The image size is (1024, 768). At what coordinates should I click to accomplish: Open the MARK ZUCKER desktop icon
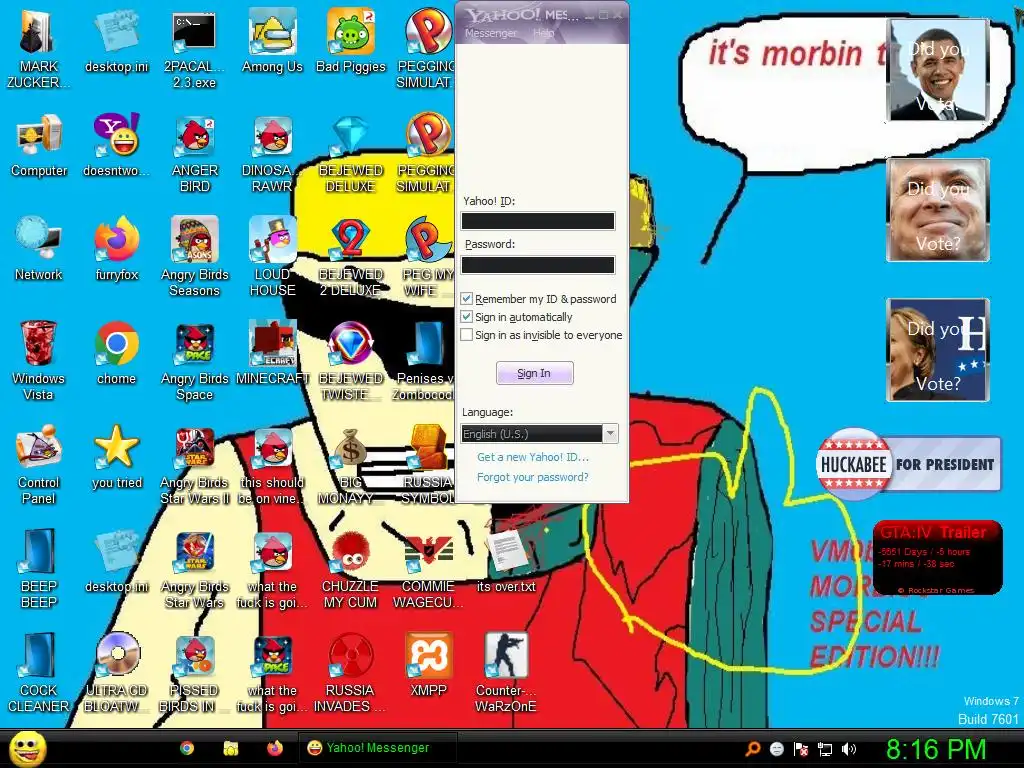pyautogui.click(x=38, y=49)
